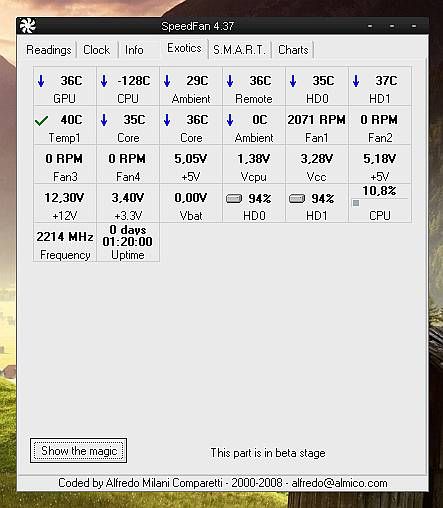The width and height of the screenshot is (443, 508).
Task: Click the 0 RPM Fan3 reading
Action: pos(64,159)
